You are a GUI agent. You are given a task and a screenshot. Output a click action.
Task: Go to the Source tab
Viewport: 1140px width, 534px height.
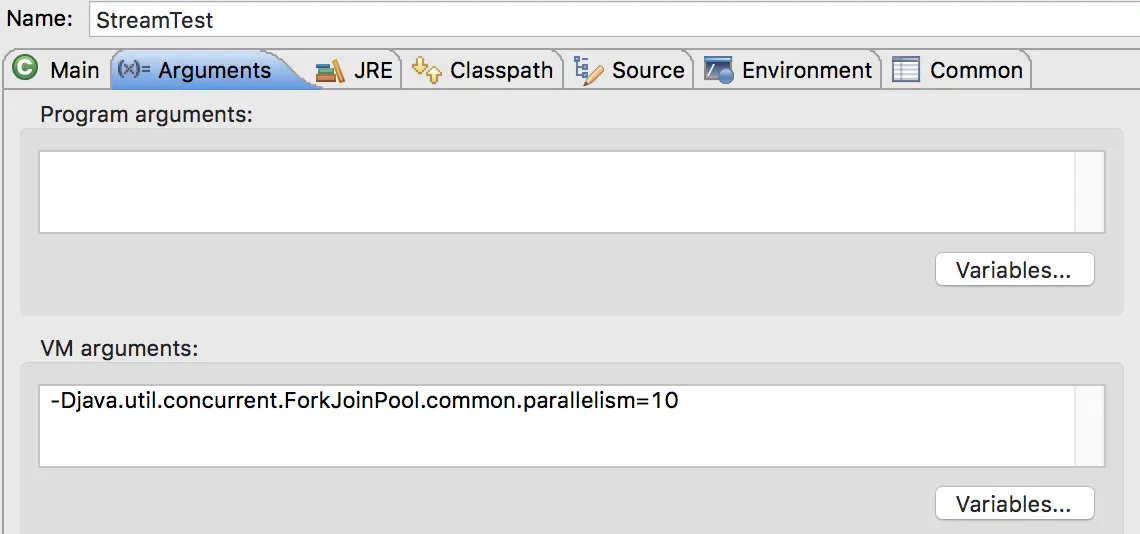(648, 70)
